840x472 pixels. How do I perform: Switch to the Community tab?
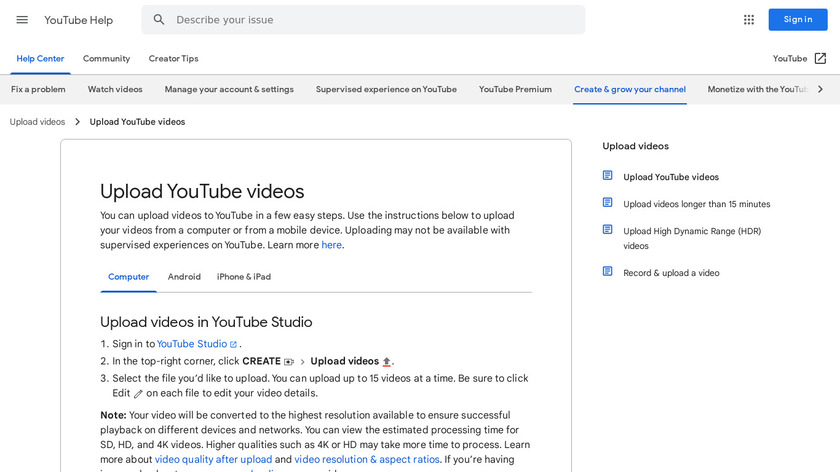[106, 58]
